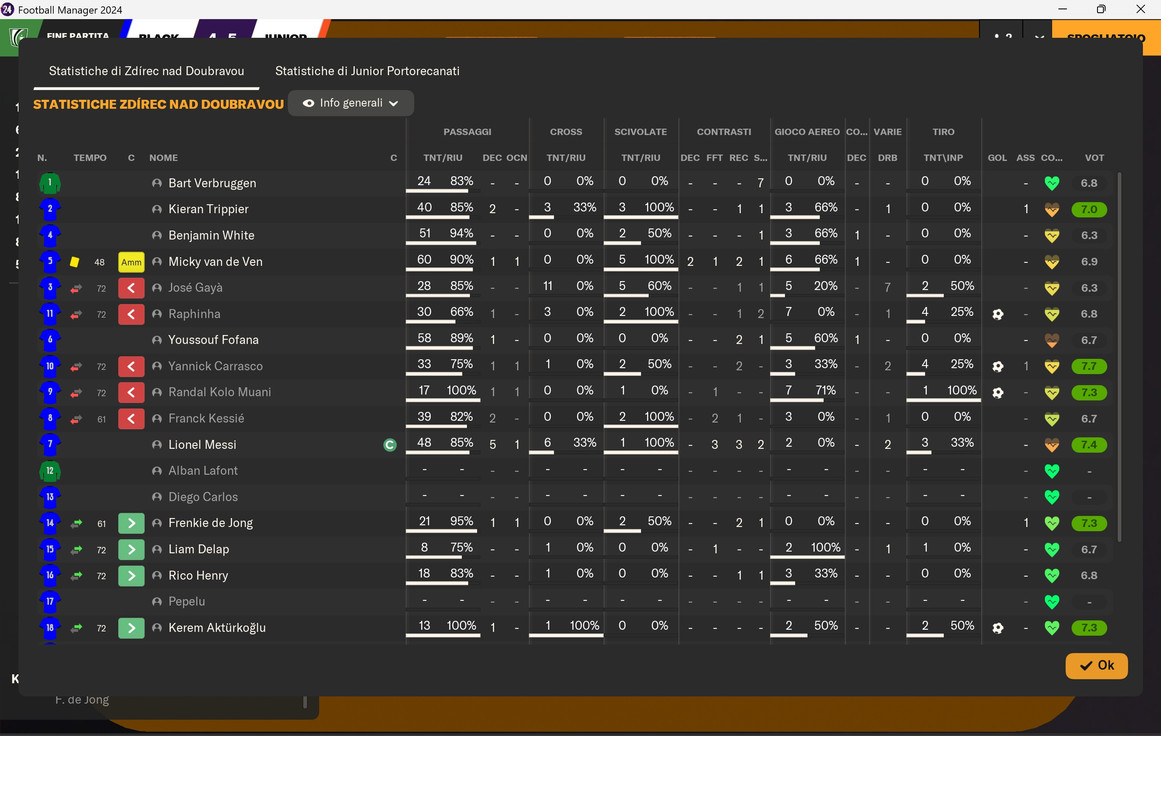
Task: Click Yannick Carrasco's red substituted-off badge
Action: tap(131, 366)
